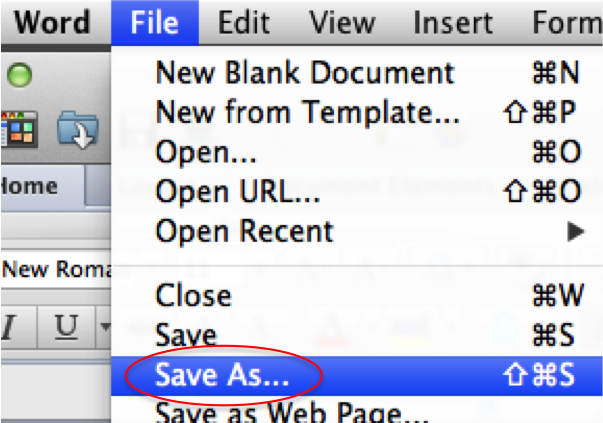
Task: Expand the Open Recent submenu arrow
Action: pyautogui.click(x=576, y=232)
